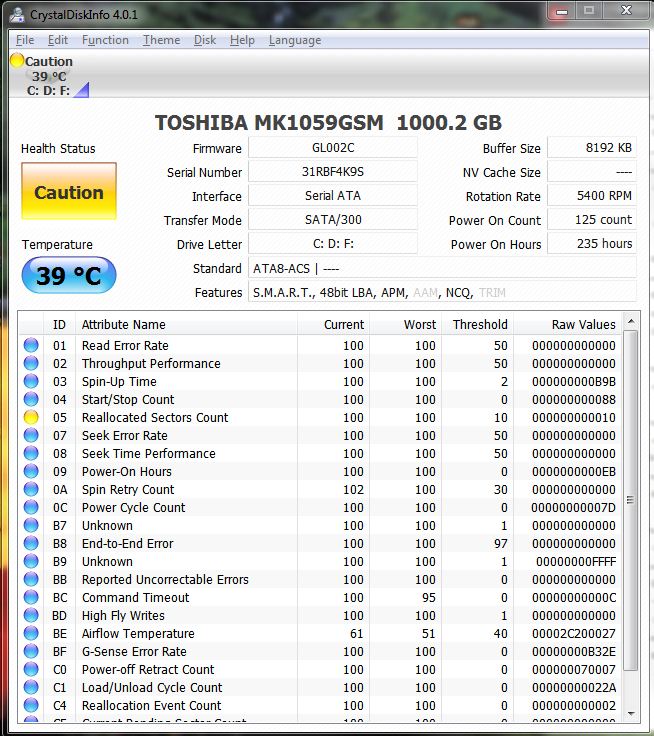Viewport: 654px width, 736px height.
Task: Click blue status orb for Start/Stop Count
Action: (x=31, y=399)
